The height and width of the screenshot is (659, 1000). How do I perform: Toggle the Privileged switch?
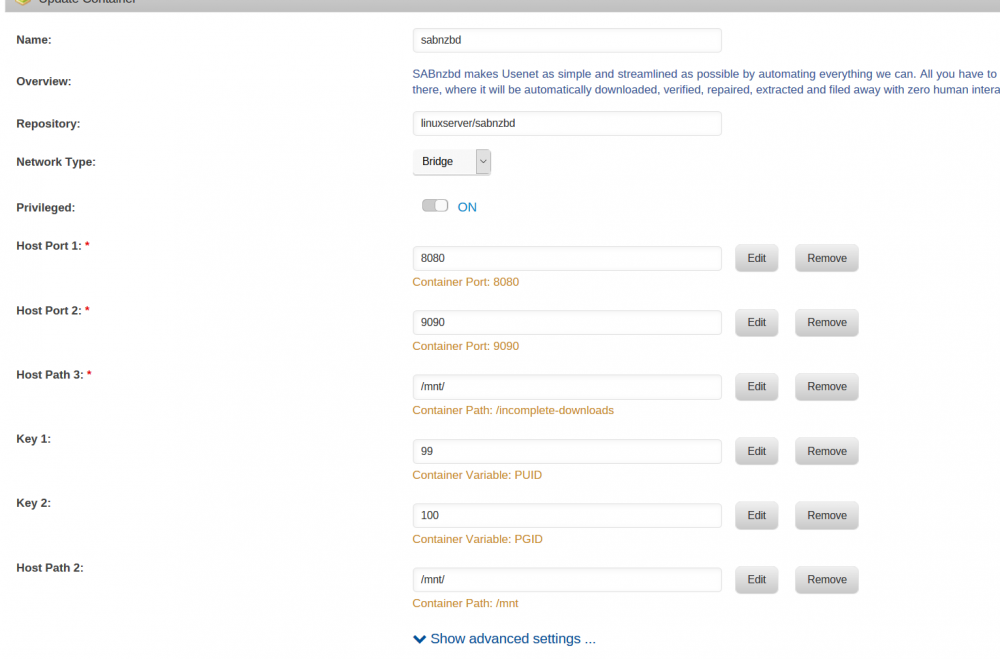pos(435,205)
